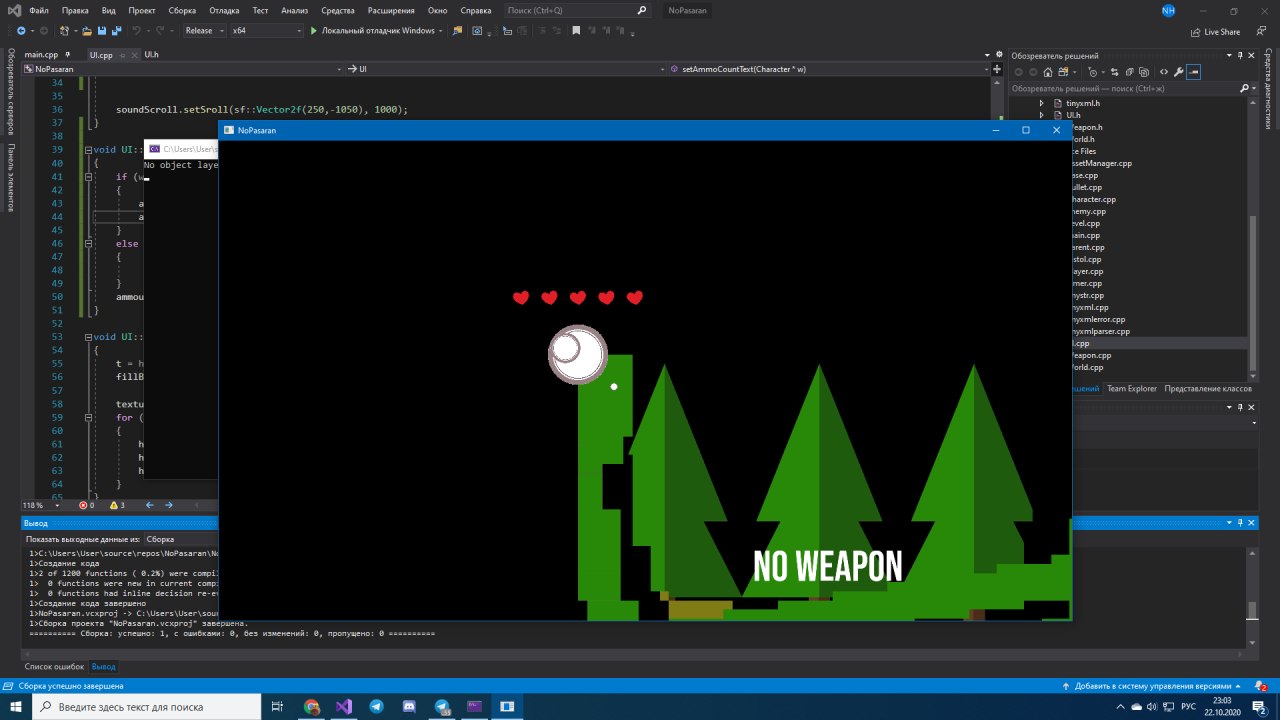Open the Отладка menu
The width and height of the screenshot is (1280, 720).
[223, 10]
